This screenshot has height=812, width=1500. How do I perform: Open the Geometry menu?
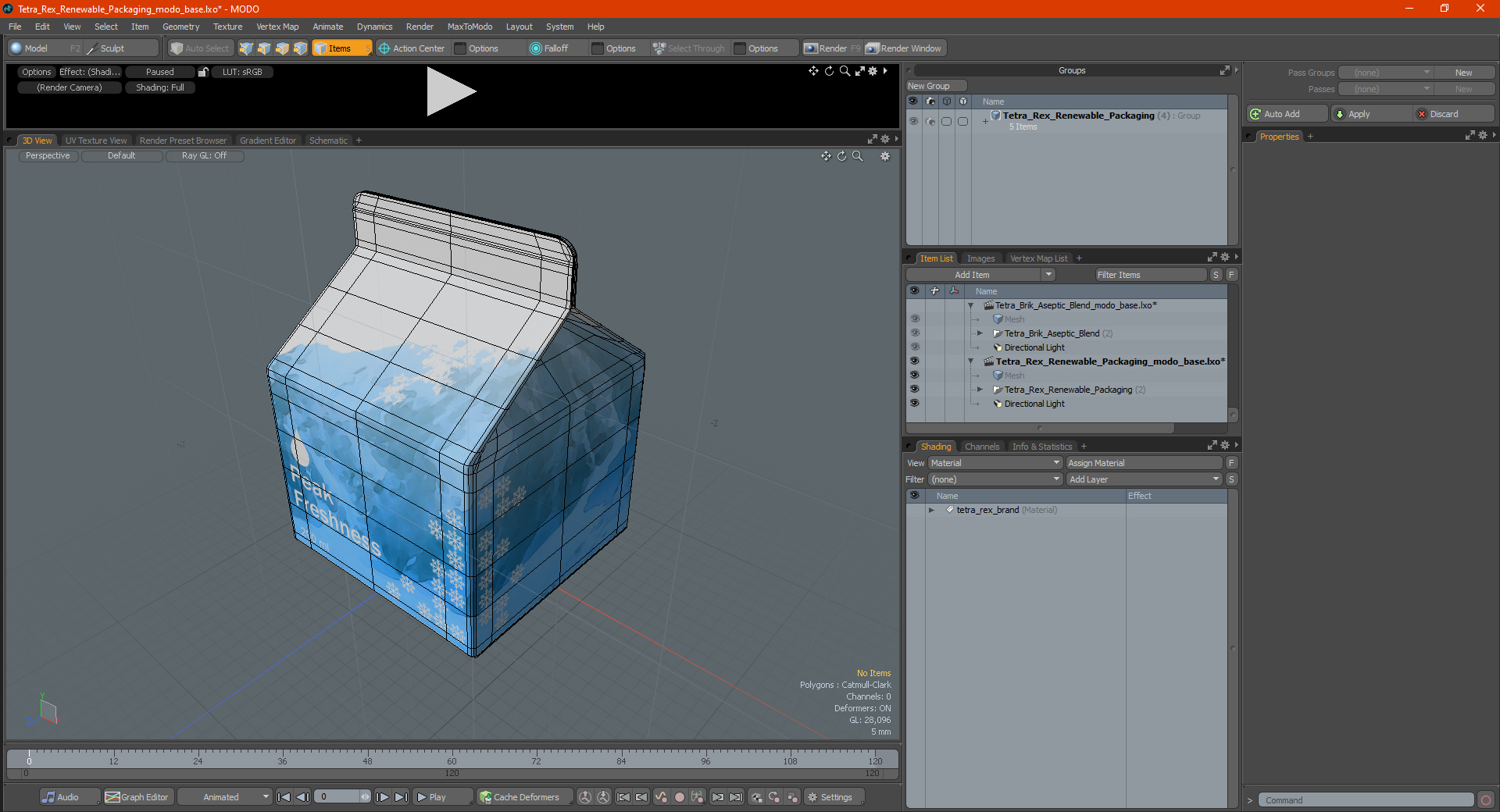[x=180, y=27]
